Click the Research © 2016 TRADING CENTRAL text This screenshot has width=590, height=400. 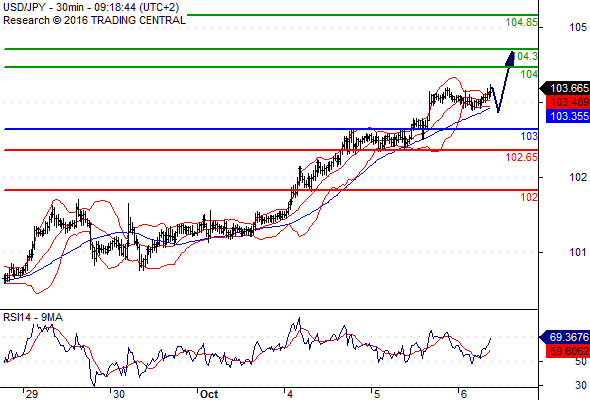tap(94, 20)
